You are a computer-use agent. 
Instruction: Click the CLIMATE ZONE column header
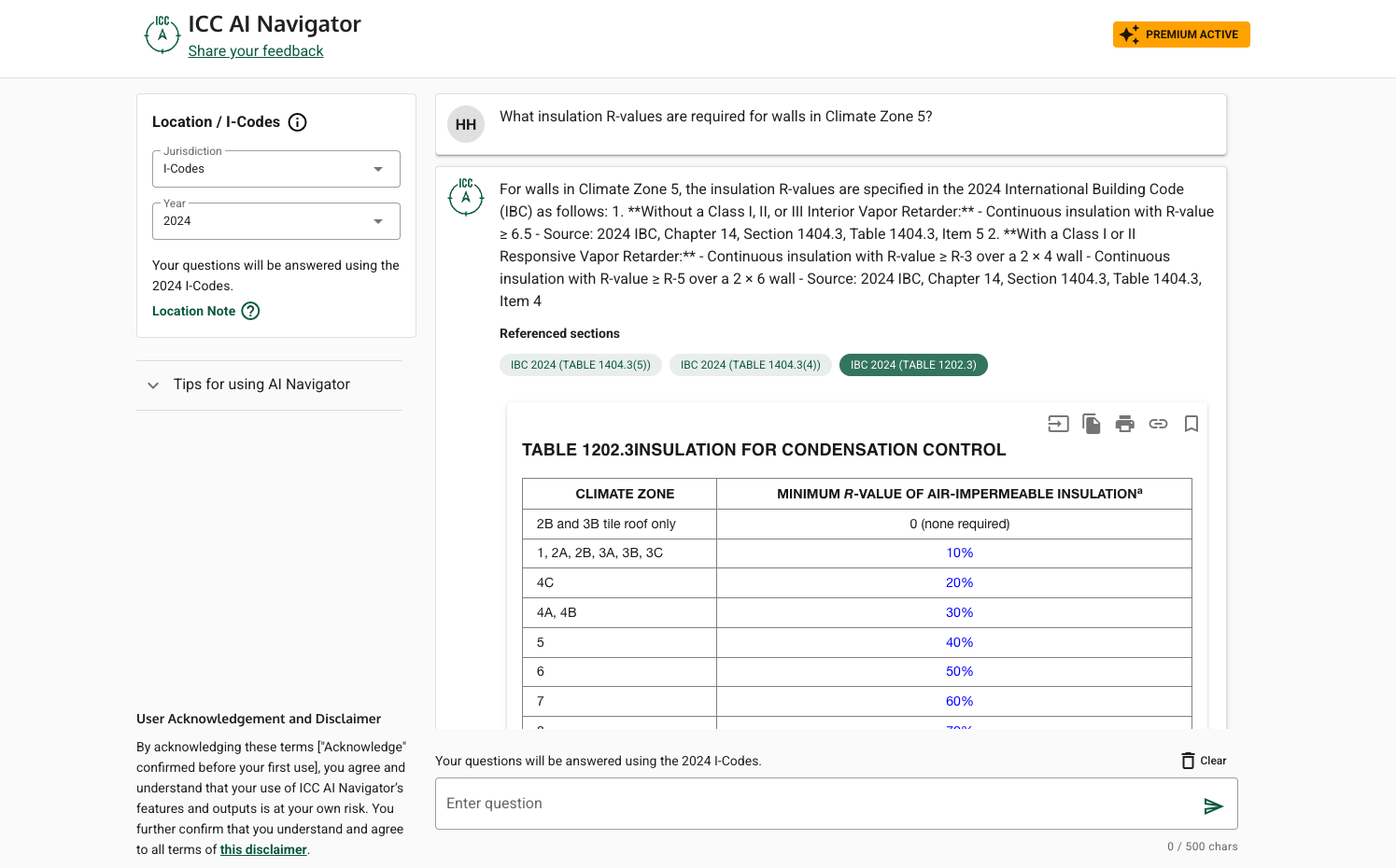[620, 494]
